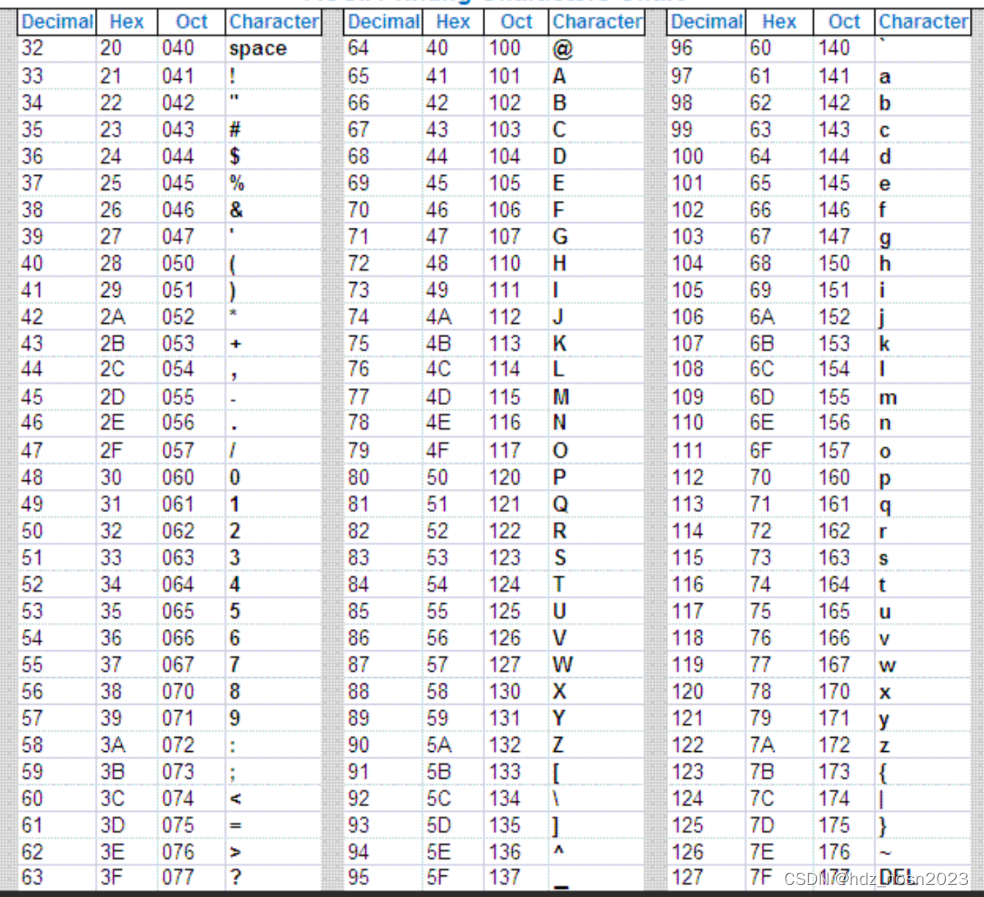Select octal value 155 cell
Image resolution: width=984 pixels, height=897 pixels.
(x=843, y=397)
